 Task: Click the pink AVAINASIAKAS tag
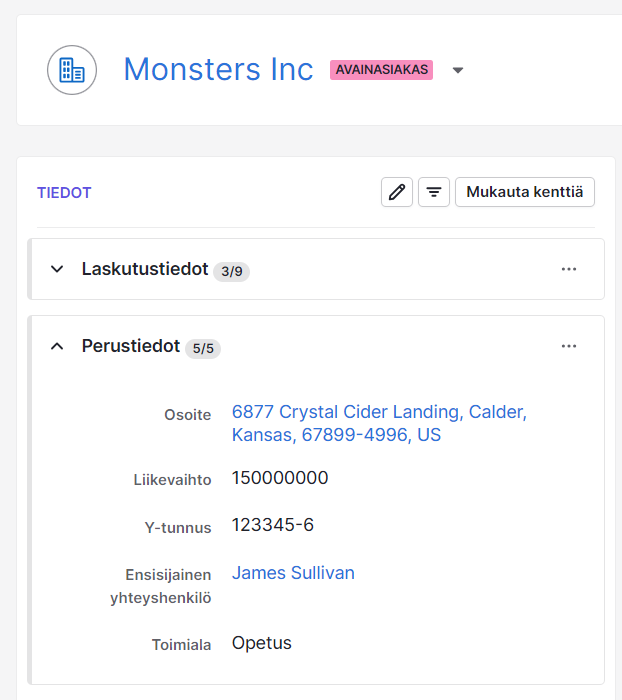pos(381,70)
